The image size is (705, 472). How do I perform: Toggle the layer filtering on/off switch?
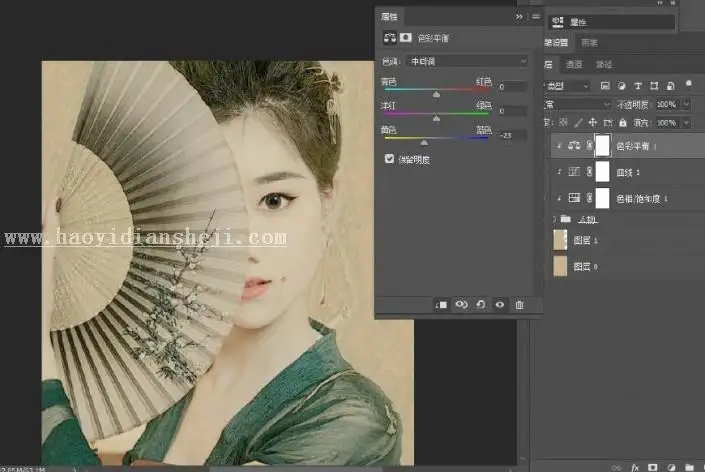688,84
